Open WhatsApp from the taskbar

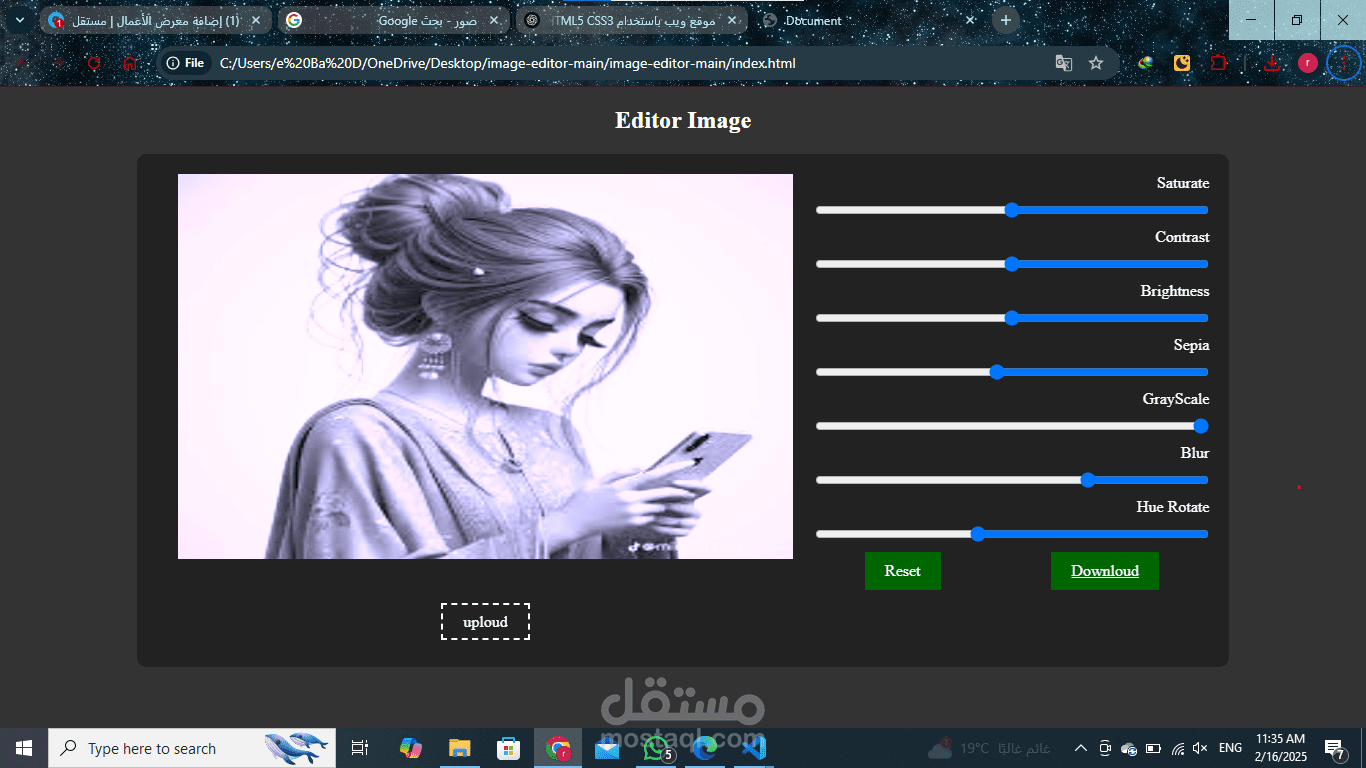(x=656, y=748)
